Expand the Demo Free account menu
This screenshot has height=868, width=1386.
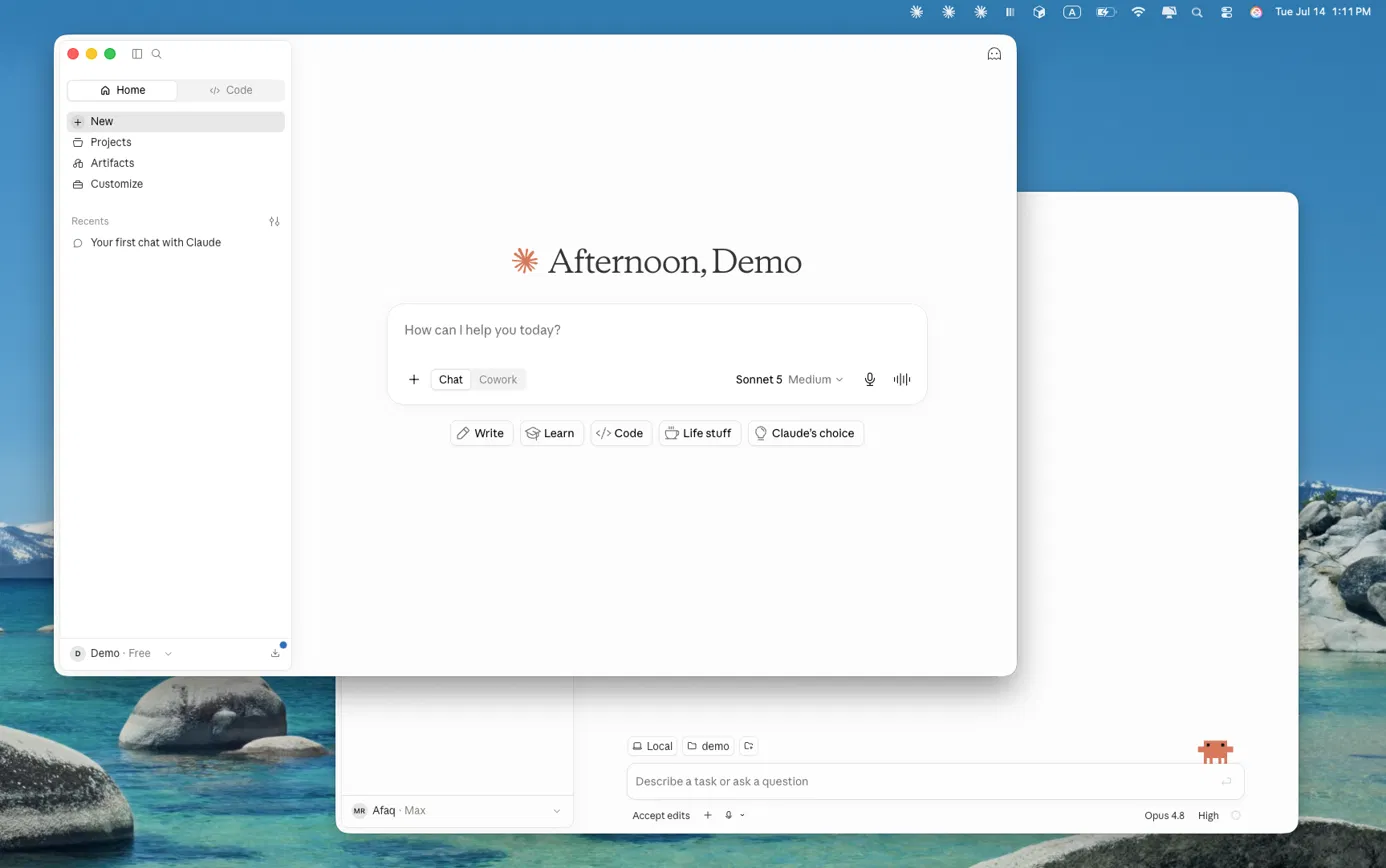coord(121,653)
